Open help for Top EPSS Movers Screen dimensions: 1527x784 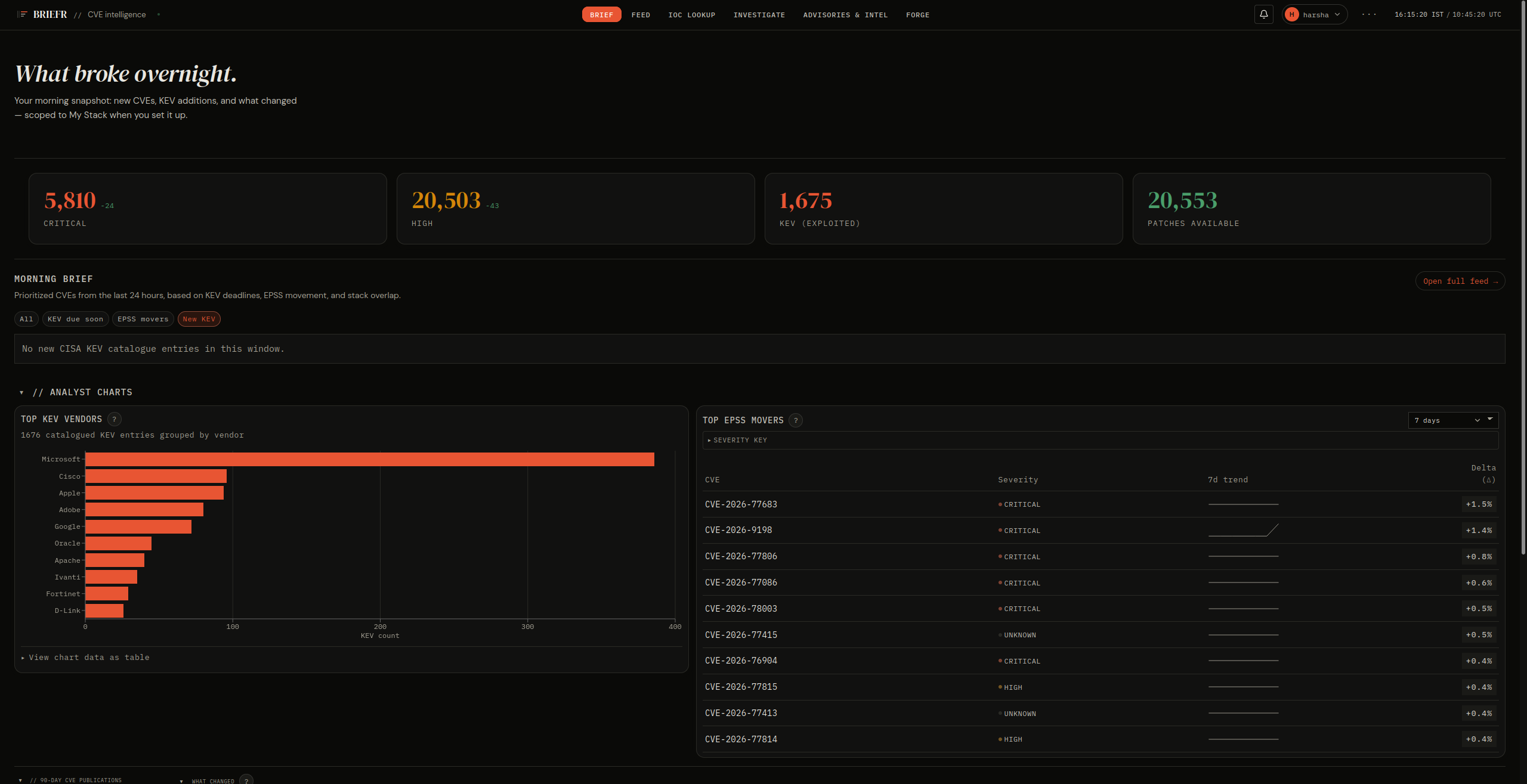point(795,420)
